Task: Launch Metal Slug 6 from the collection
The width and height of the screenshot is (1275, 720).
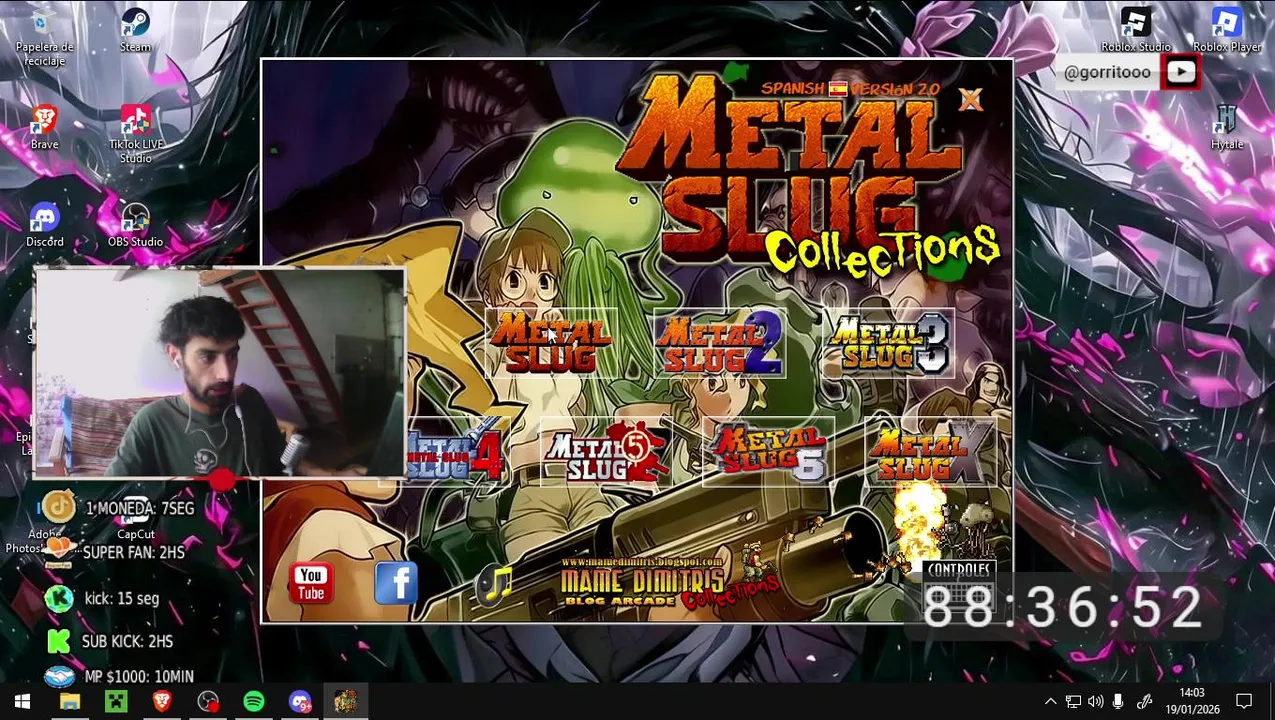Action: pyautogui.click(x=768, y=453)
